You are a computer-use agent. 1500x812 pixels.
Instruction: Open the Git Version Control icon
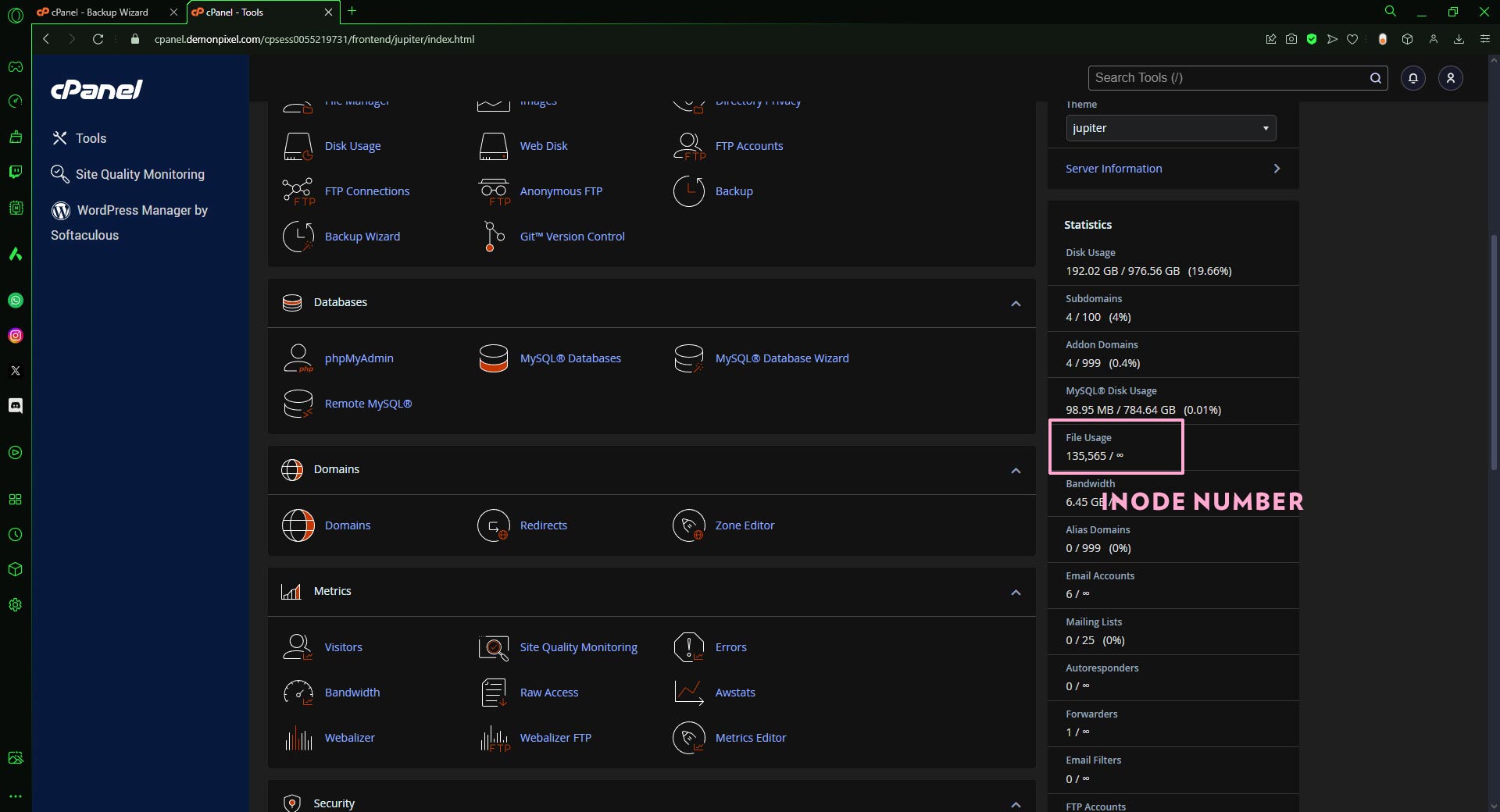[x=493, y=237]
